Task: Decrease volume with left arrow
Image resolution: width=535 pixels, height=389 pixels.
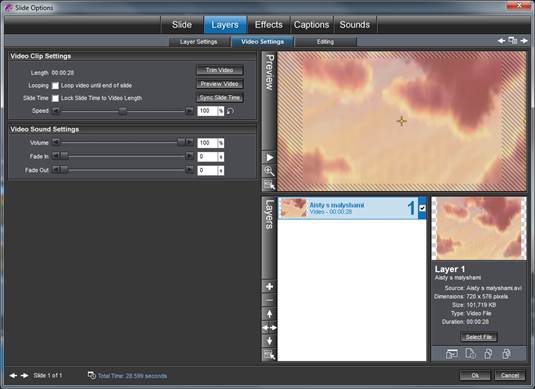Action: (56, 142)
